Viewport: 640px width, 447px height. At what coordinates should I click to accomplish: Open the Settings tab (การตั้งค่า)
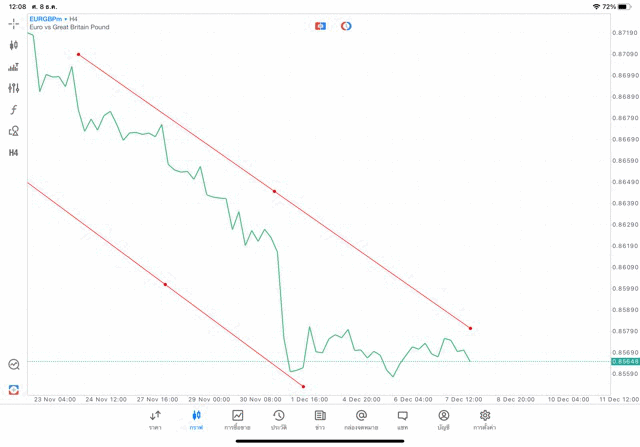tap(485, 419)
